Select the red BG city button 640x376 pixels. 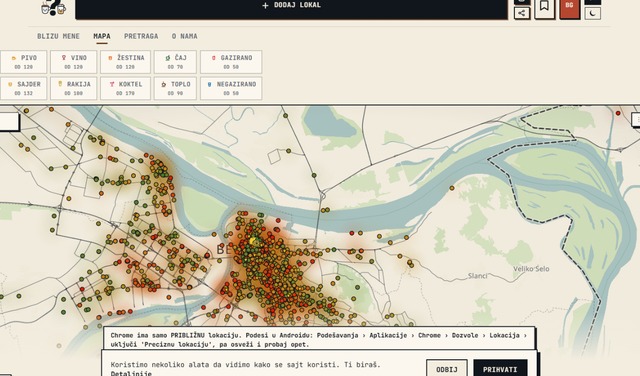569,8
